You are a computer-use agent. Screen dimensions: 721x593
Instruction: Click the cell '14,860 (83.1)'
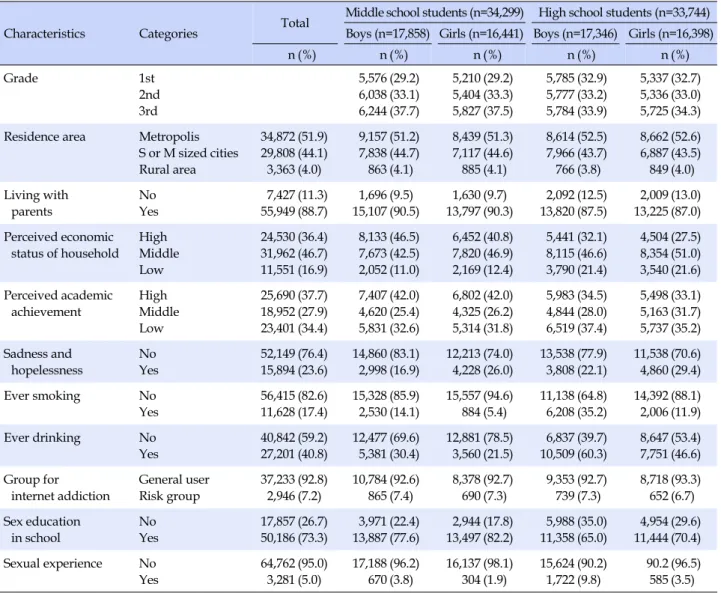(x=386, y=354)
